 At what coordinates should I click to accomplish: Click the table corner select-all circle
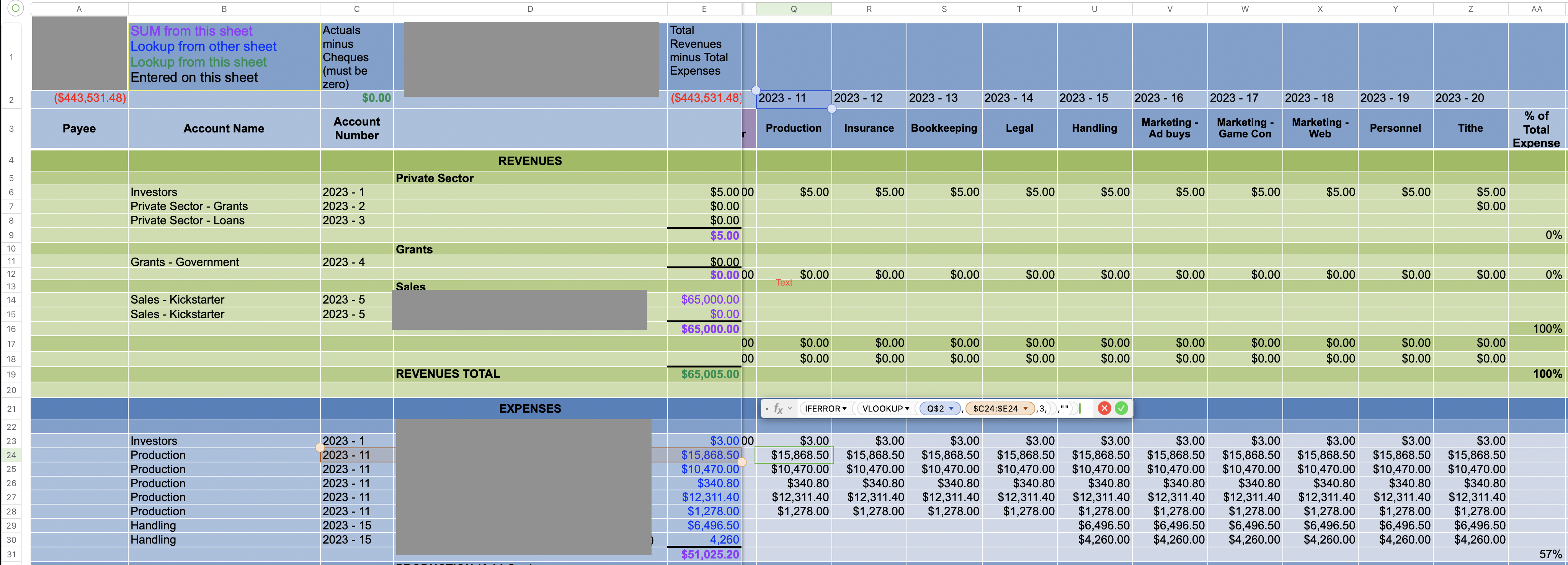click(x=16, y=8)
